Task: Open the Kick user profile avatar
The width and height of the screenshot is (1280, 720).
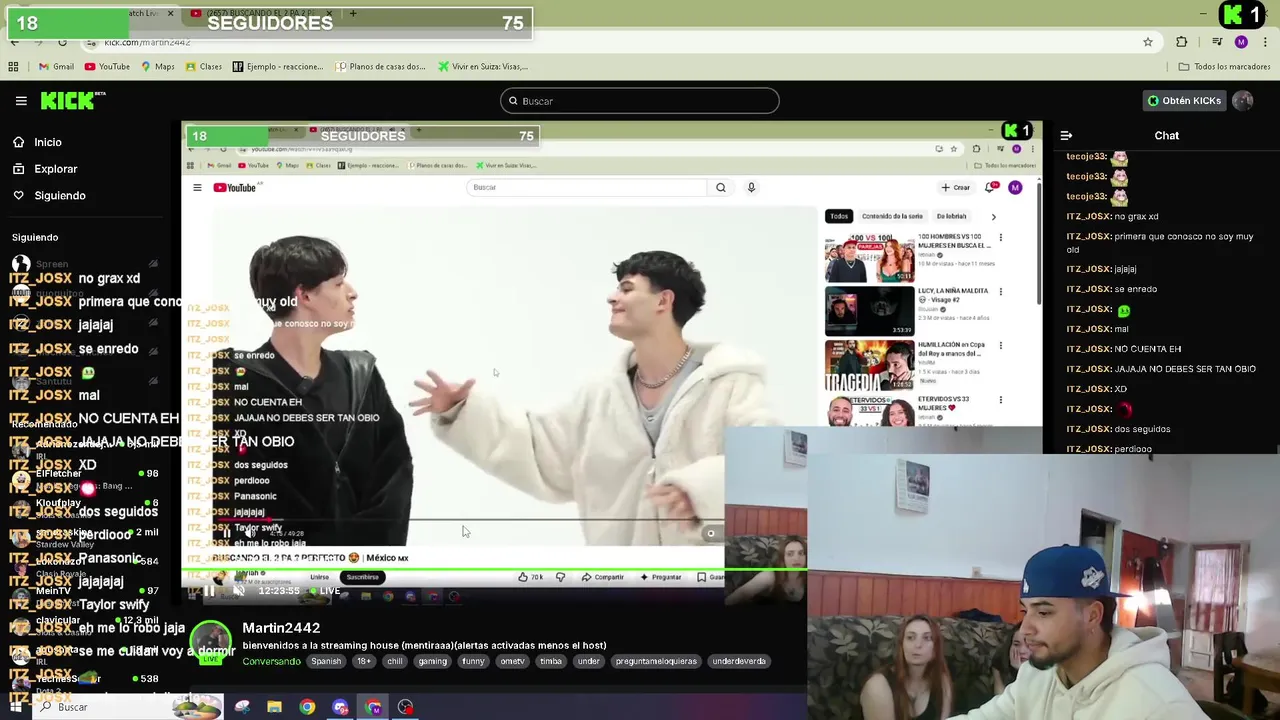Action: [1243, 101]
